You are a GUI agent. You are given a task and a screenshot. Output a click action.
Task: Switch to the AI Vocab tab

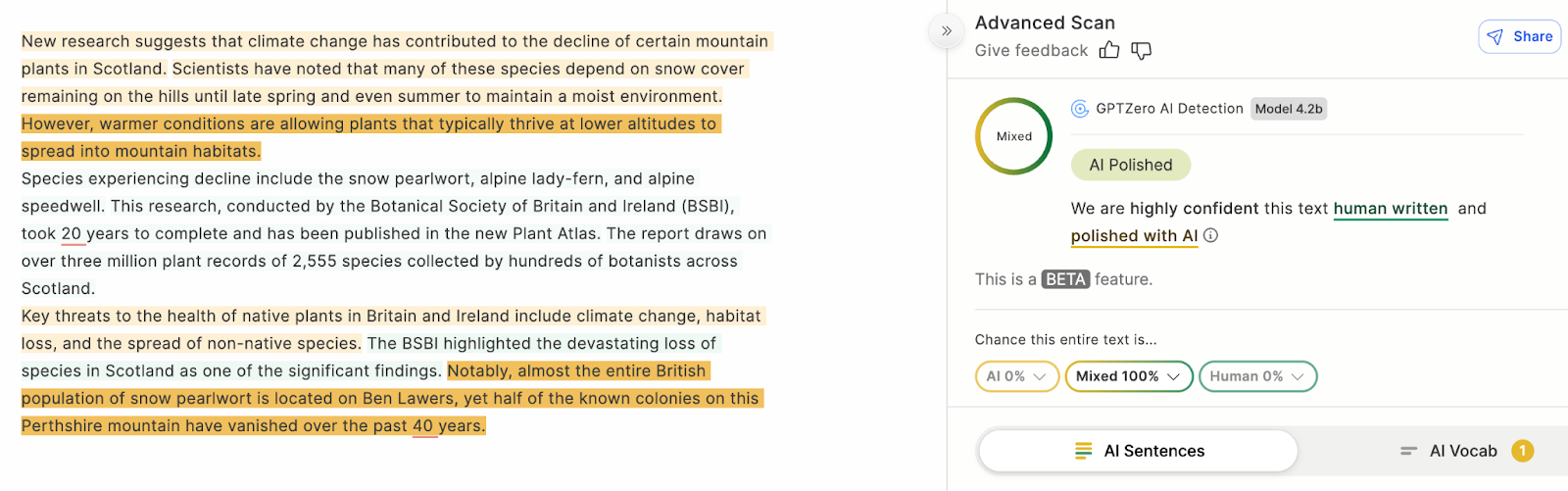1449,451
